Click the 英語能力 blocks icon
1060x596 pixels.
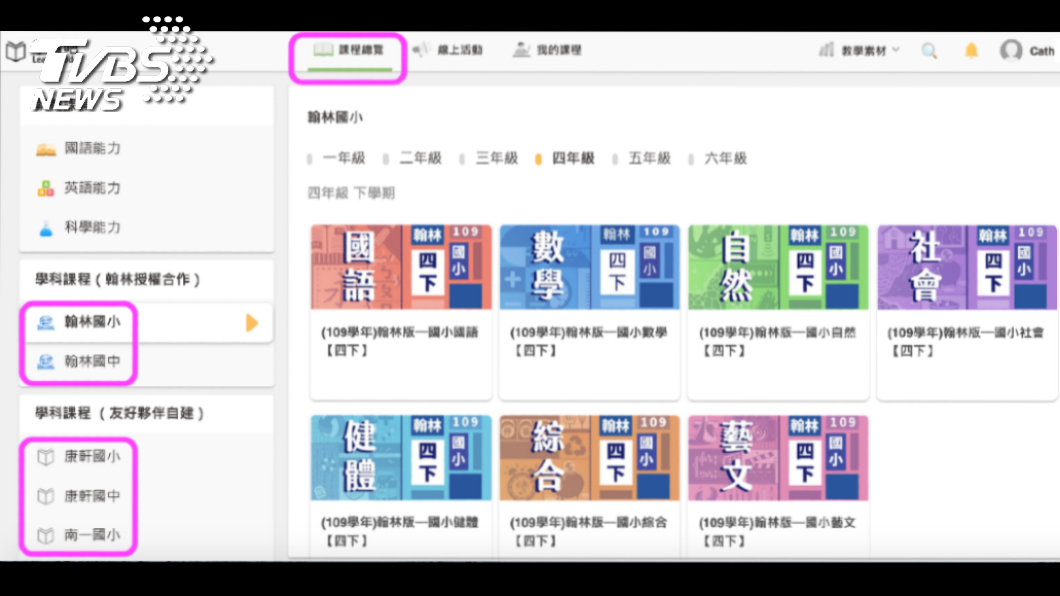click(x=46, y=189)
